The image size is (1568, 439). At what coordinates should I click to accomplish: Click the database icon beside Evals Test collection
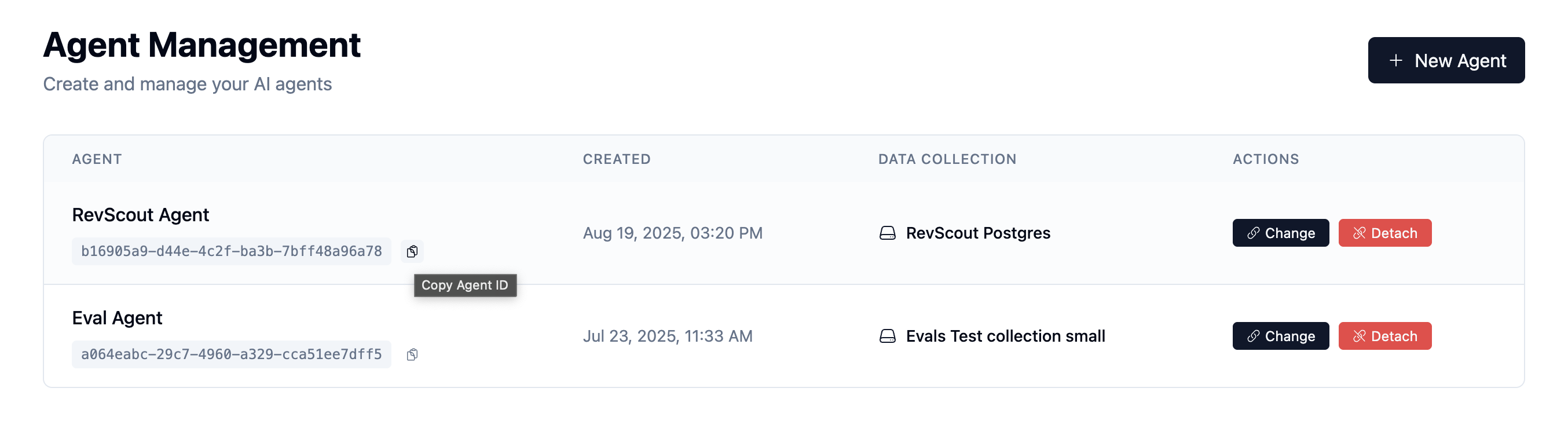[888, 336]
